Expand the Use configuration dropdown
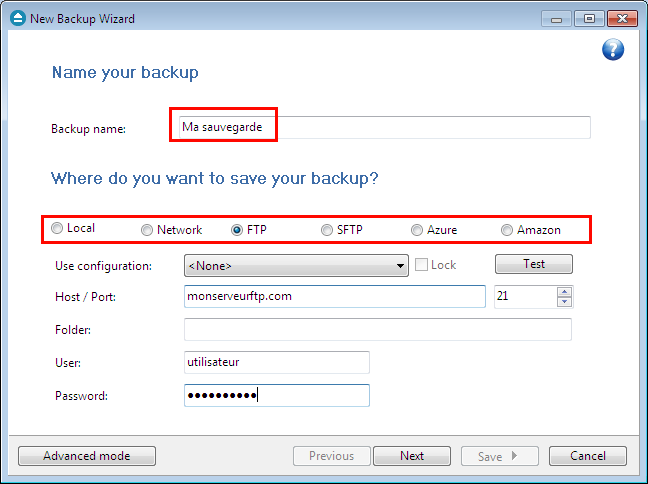 pos(296,265)
